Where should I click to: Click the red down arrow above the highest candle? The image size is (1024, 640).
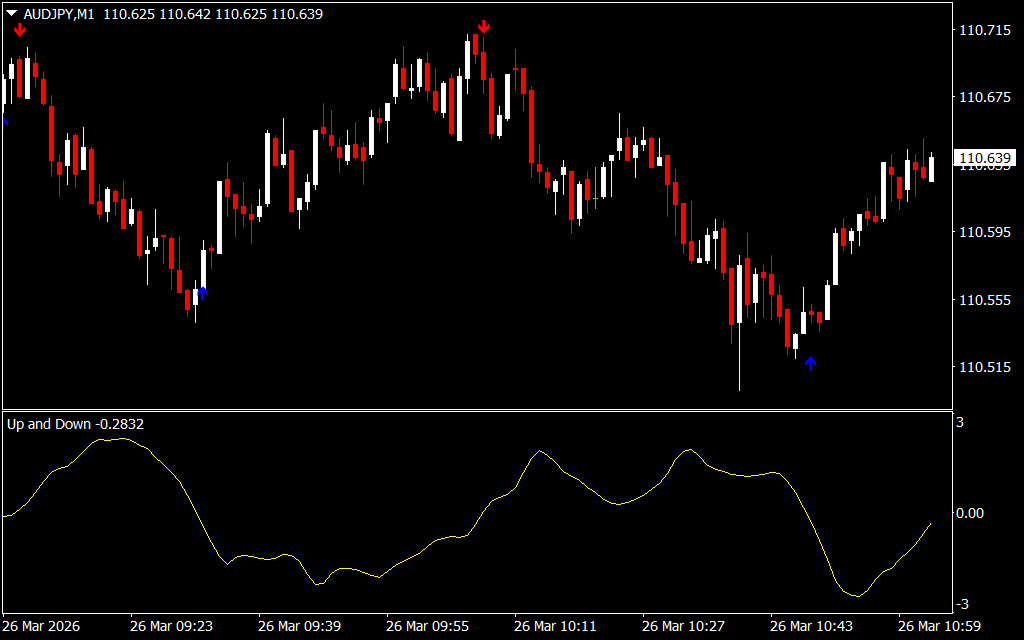(484, 27)
